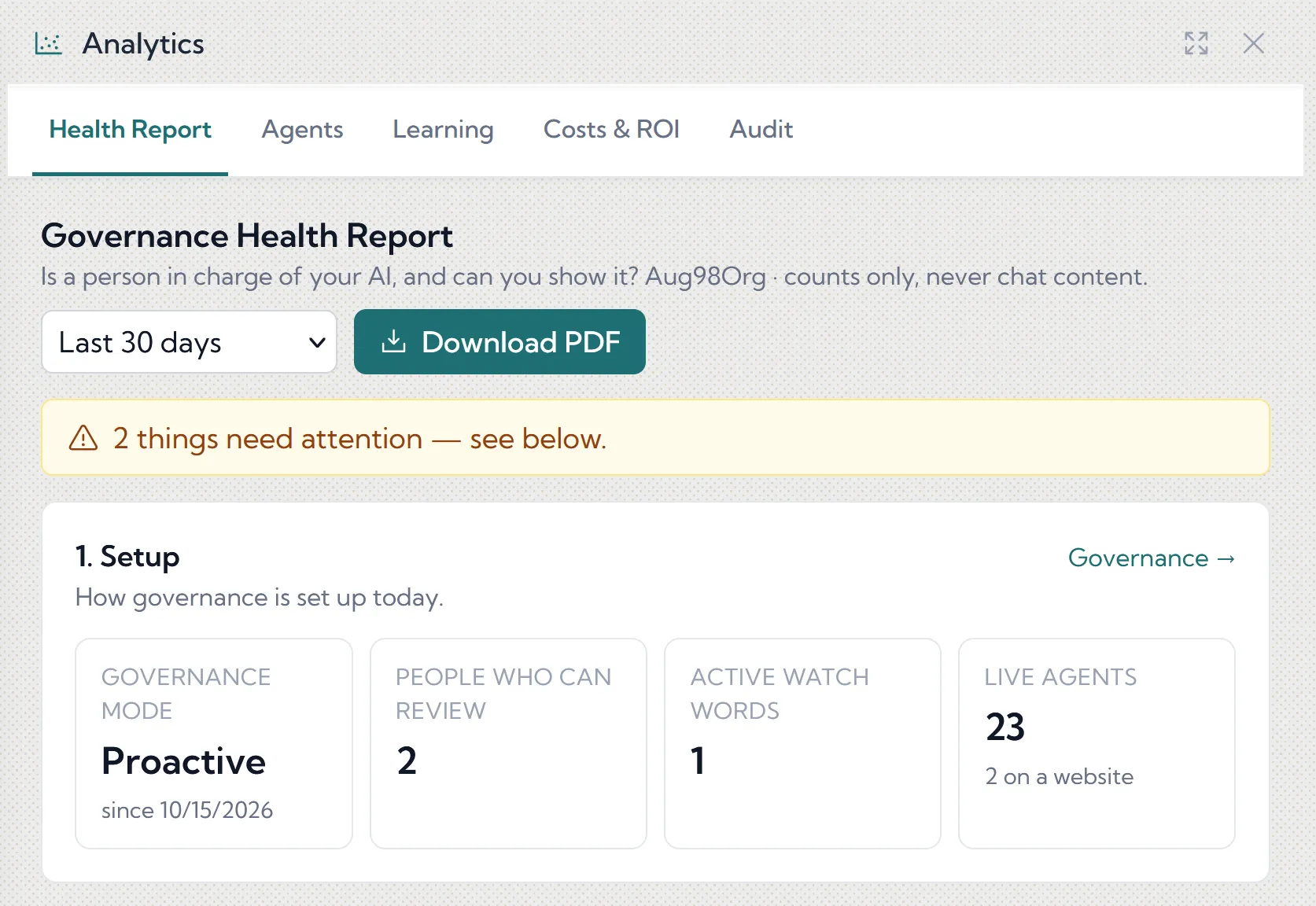
Task: Select the Governance Mode card
Action: coord(214,743)
